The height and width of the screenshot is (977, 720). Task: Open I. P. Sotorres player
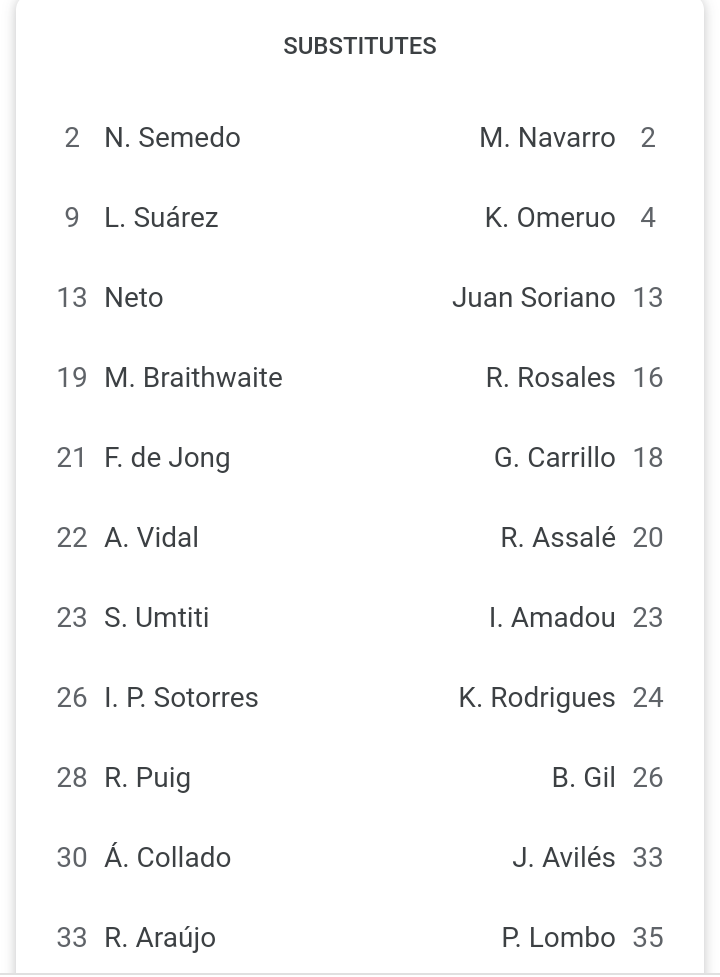[x=181, y=697]
